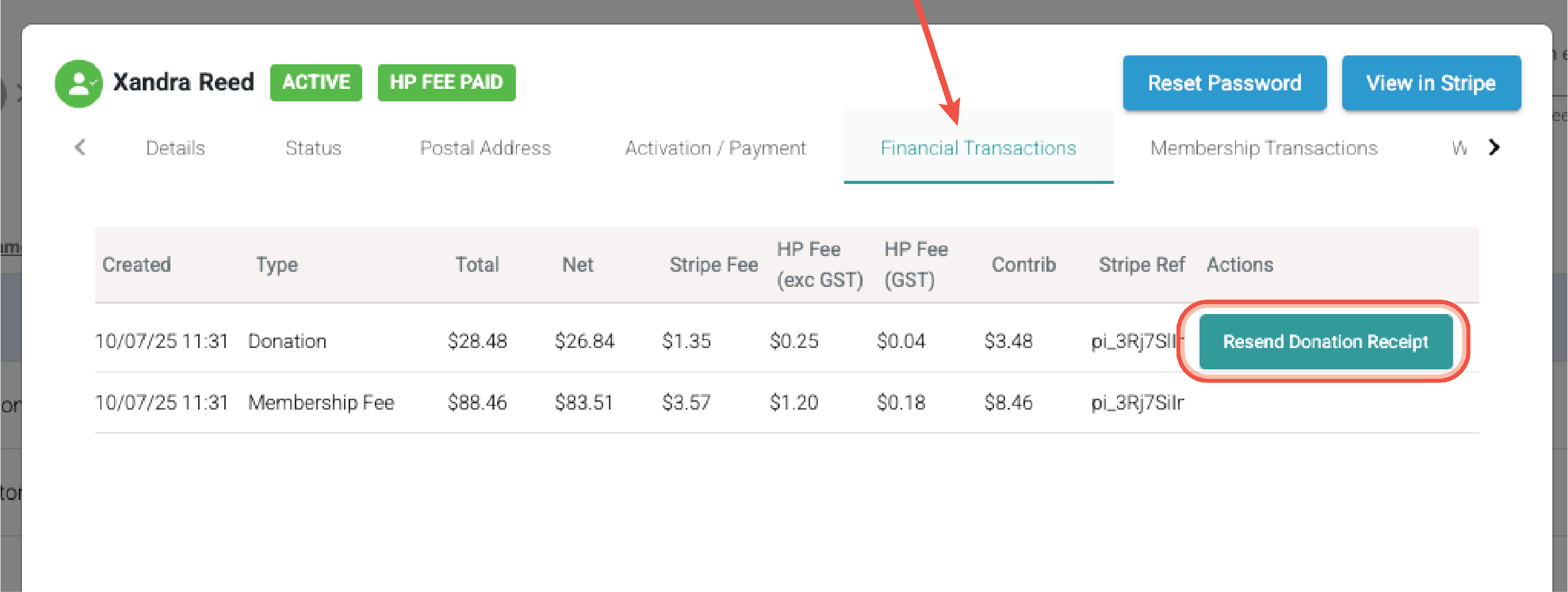Screen dimensions: 1568x592
Task: Click the Stripe Ref column header
Action: pos(1142,265)
